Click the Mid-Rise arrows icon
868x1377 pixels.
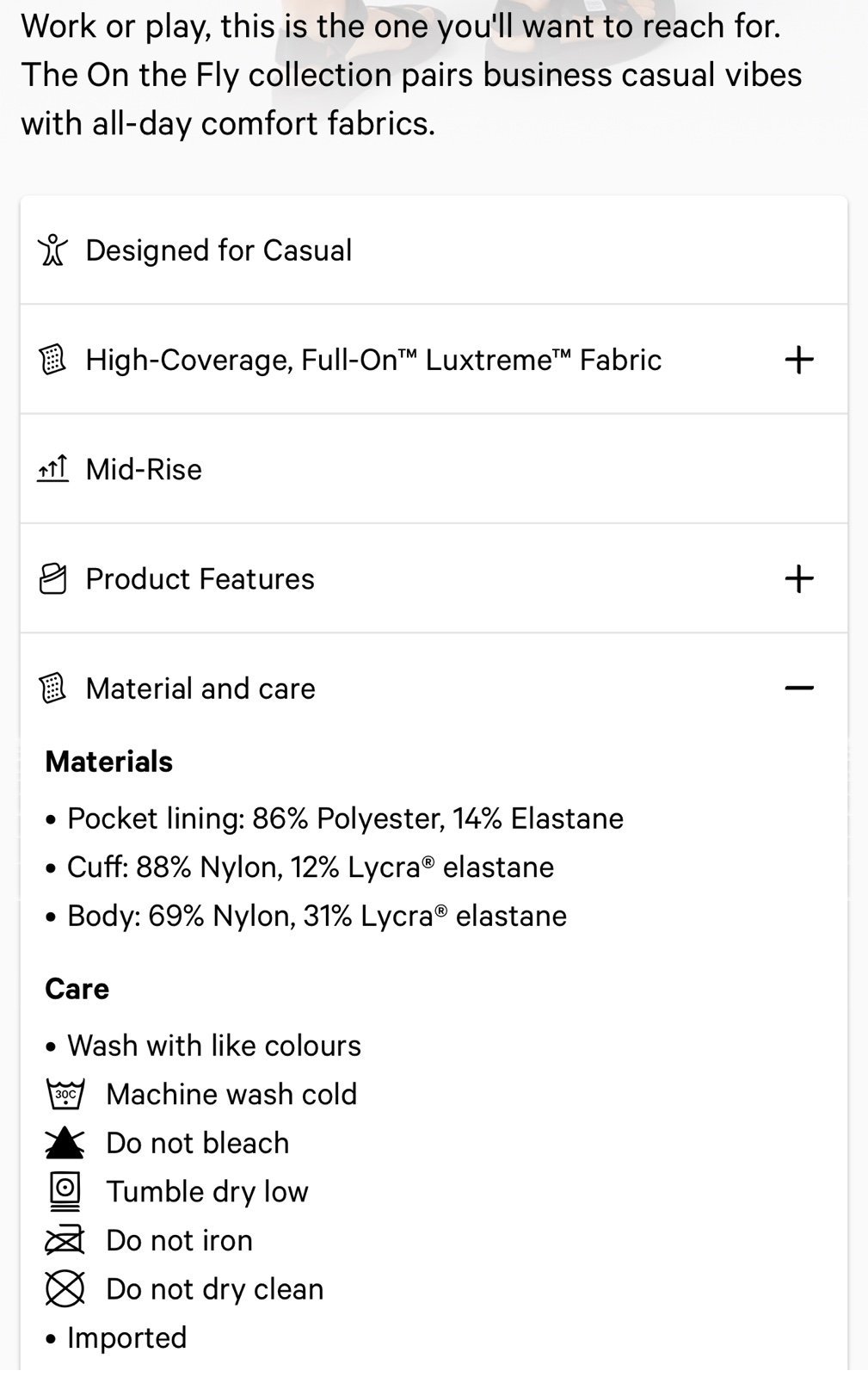pos(52,469)
